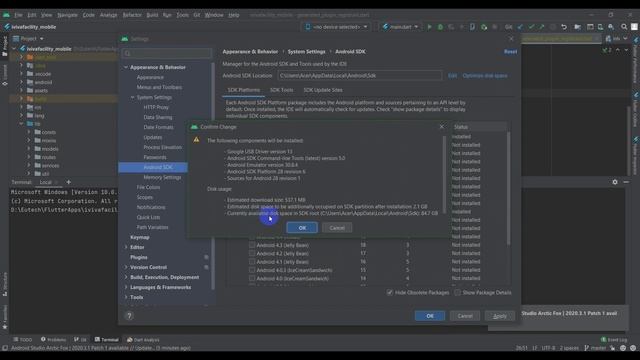The width and height of the screenshot is (640, 360).
Task: Toggle Android 4.3 (Jelly Bean) checkbox
Action: [x=252, y=245]
